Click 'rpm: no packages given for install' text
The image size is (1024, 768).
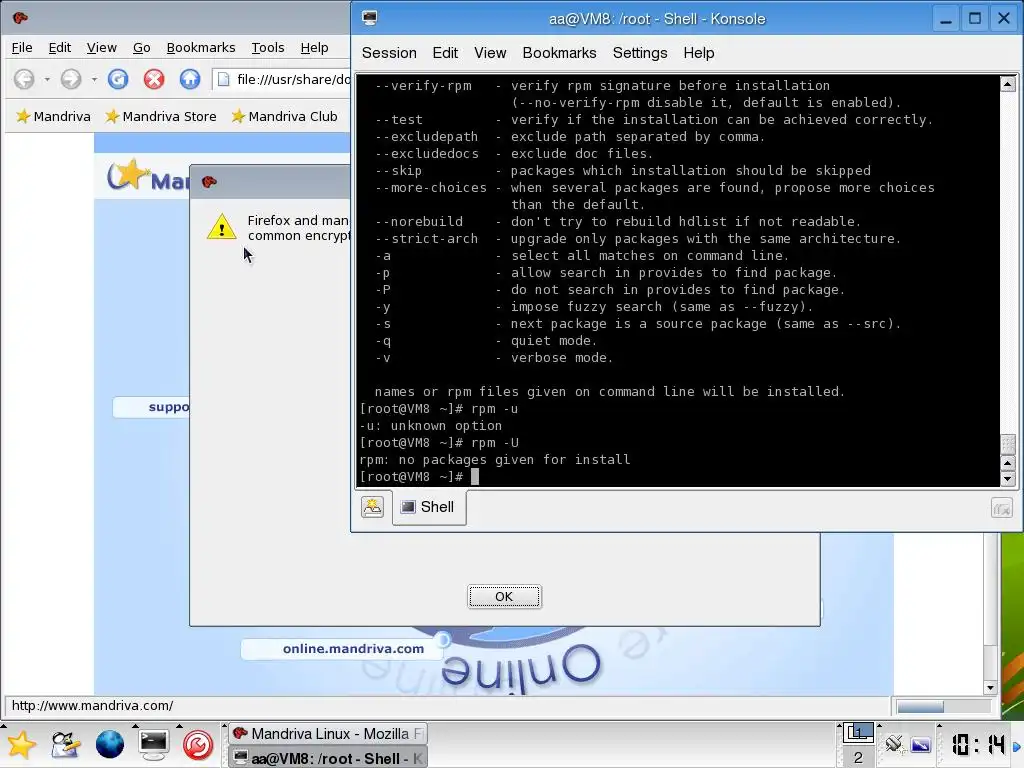494,460
